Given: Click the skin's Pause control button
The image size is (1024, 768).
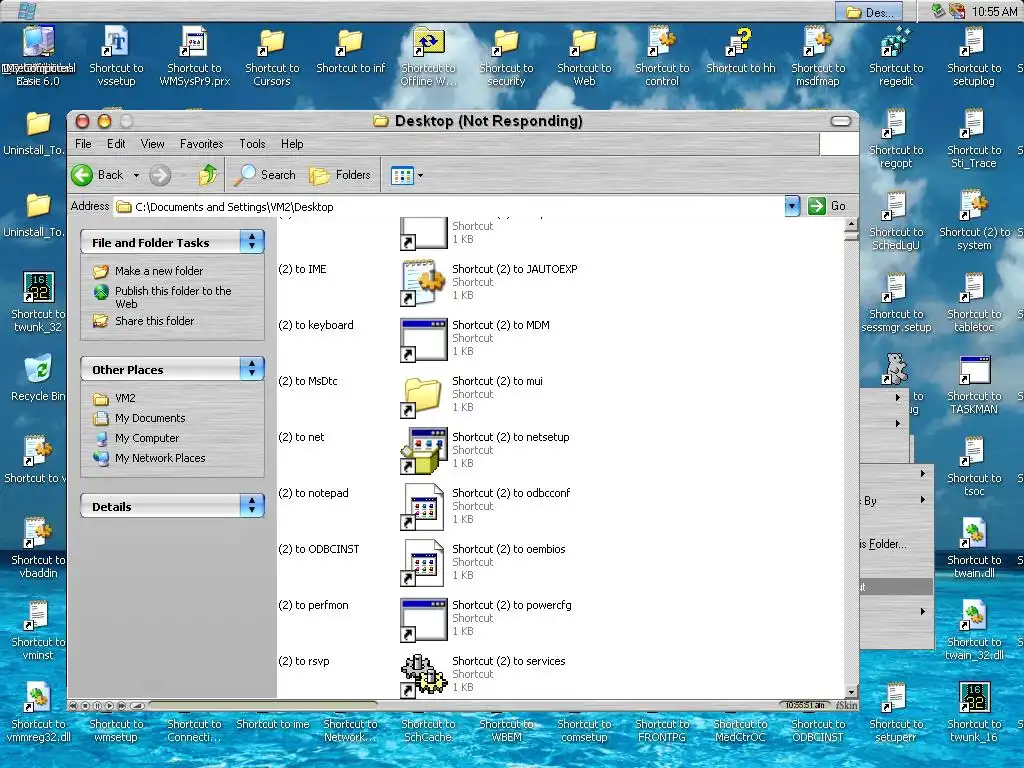Looking at the screenshot, I should [97, 706].
